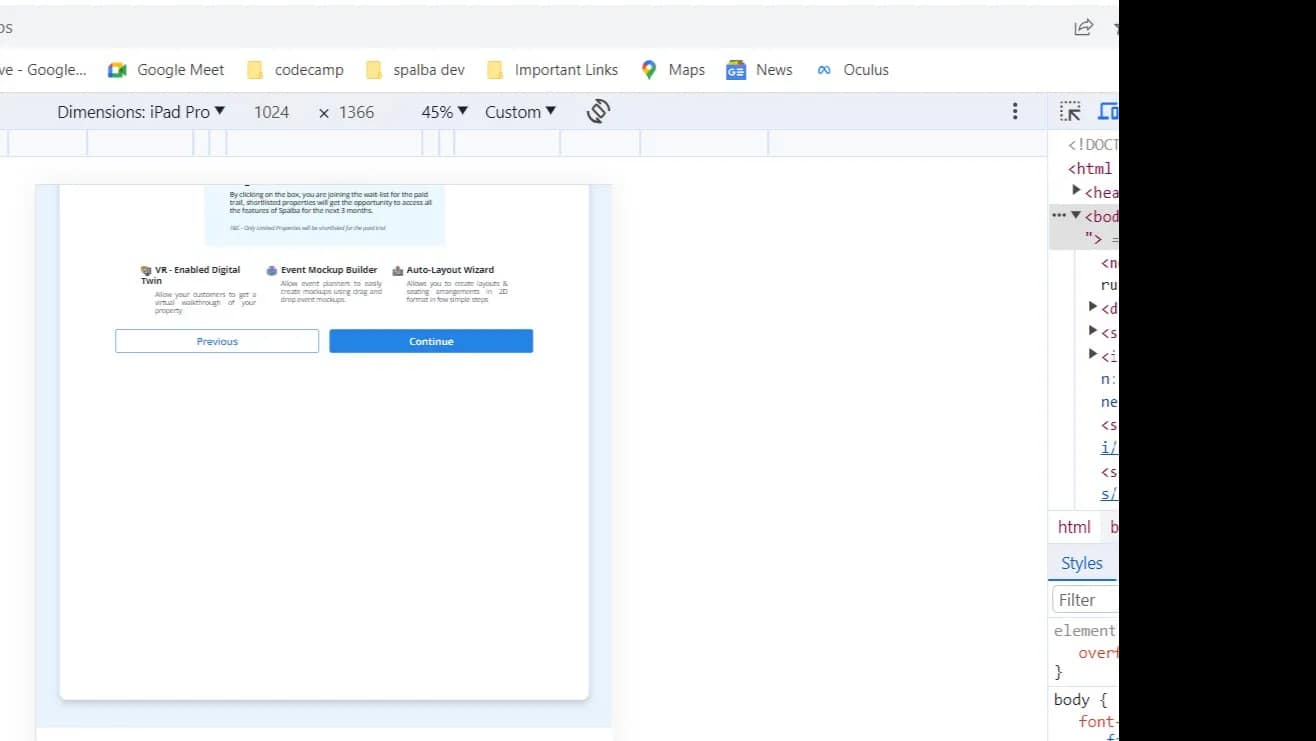
Task: Click the Auto-Layout Wizard heading
Action: [450, 270]
